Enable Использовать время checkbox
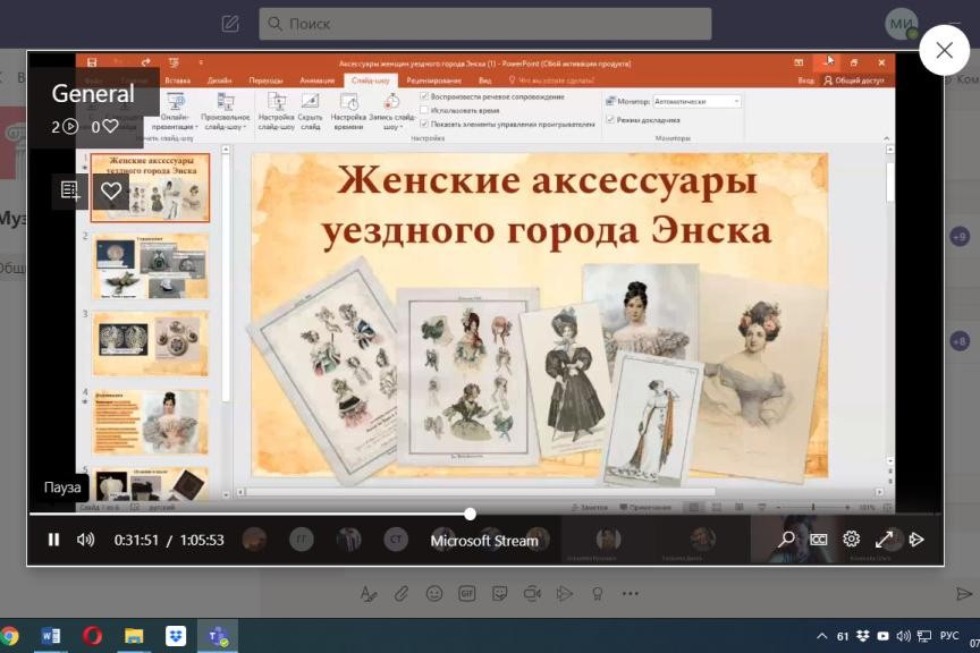The width and height of the screenshot is (980, 653). coord(424,107)
